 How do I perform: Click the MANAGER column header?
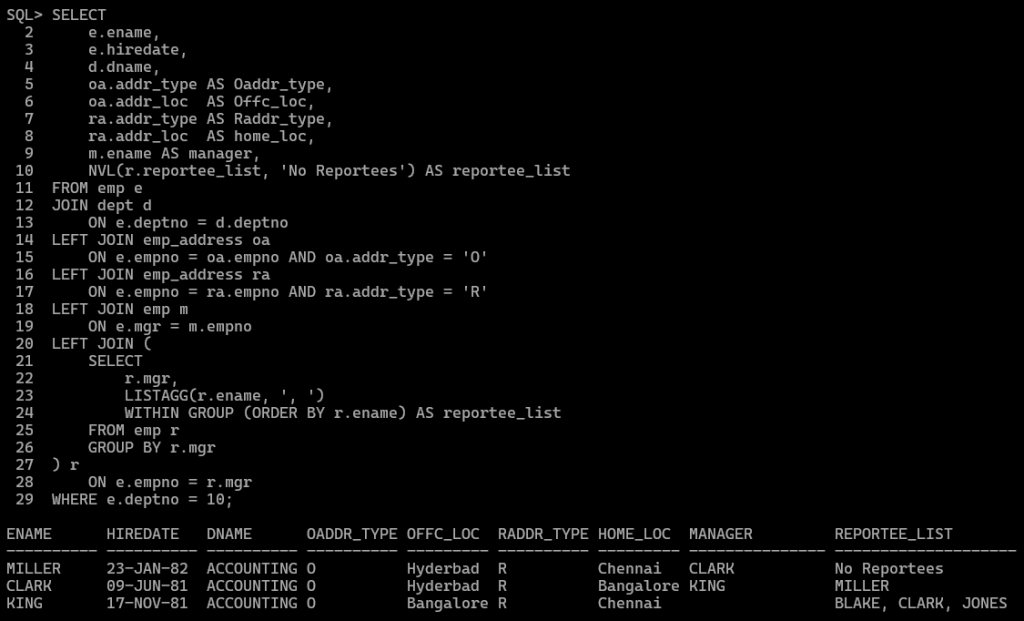pyautogui.click(x=720, y=534)
